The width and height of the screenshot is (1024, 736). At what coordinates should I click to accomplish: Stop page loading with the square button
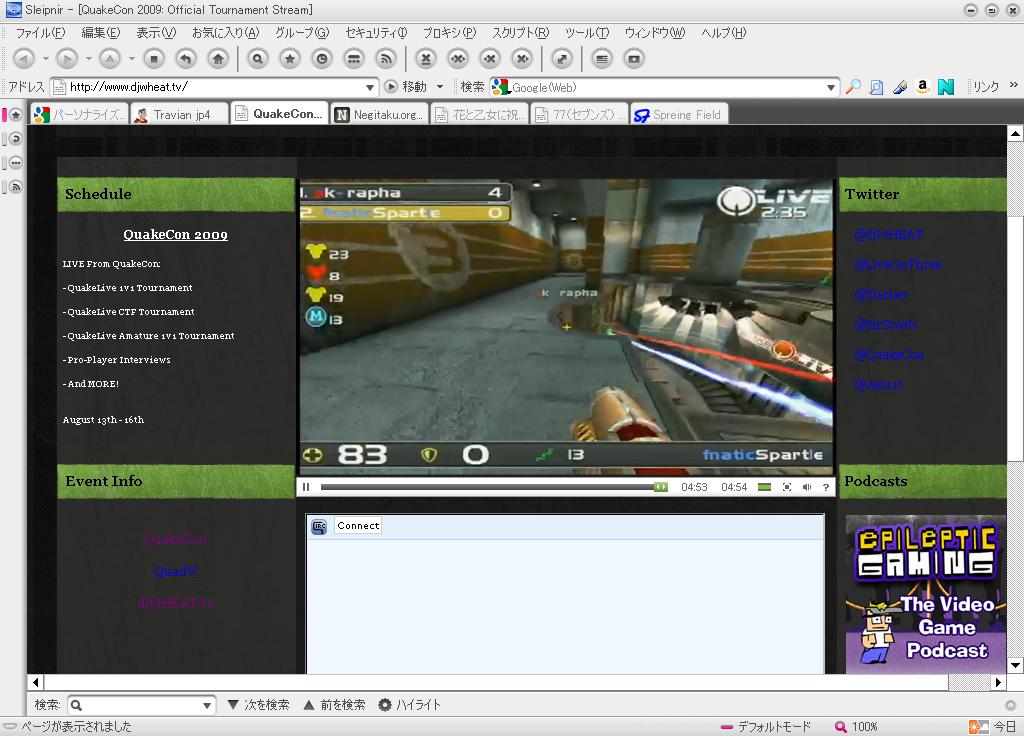(x=154, y=59)
